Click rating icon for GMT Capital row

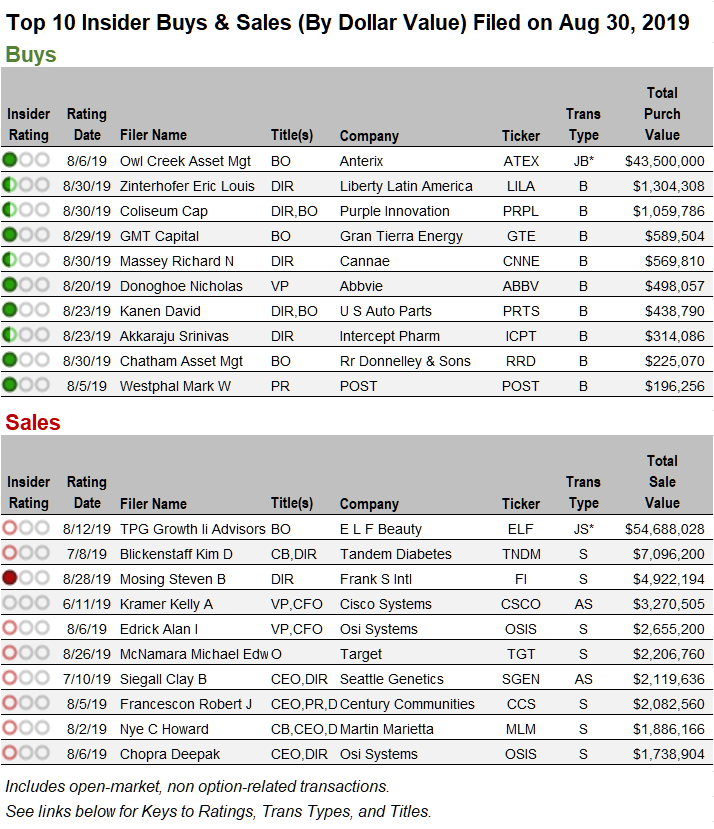25,235
